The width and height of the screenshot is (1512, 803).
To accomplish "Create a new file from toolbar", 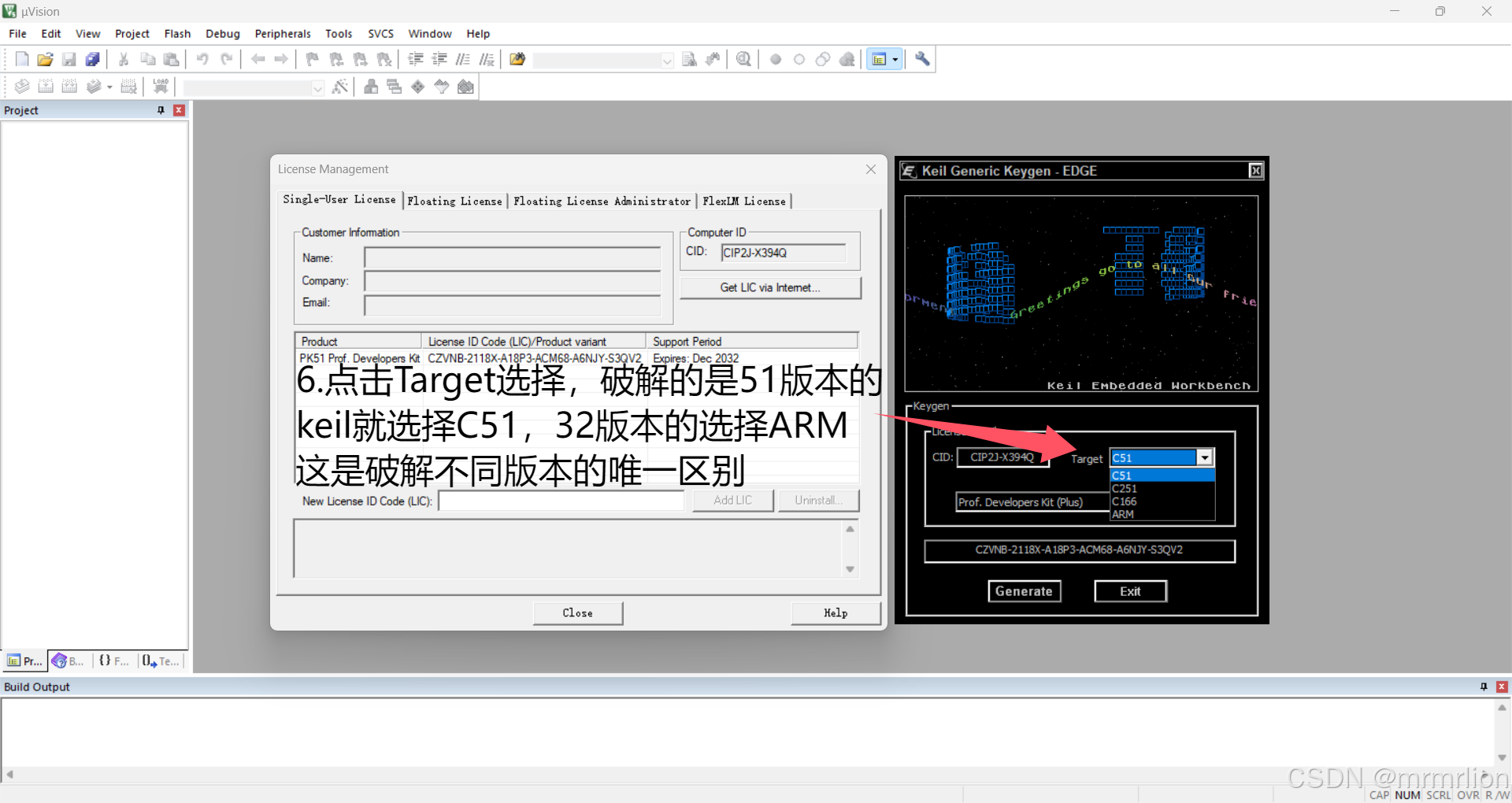I will 22,59.
